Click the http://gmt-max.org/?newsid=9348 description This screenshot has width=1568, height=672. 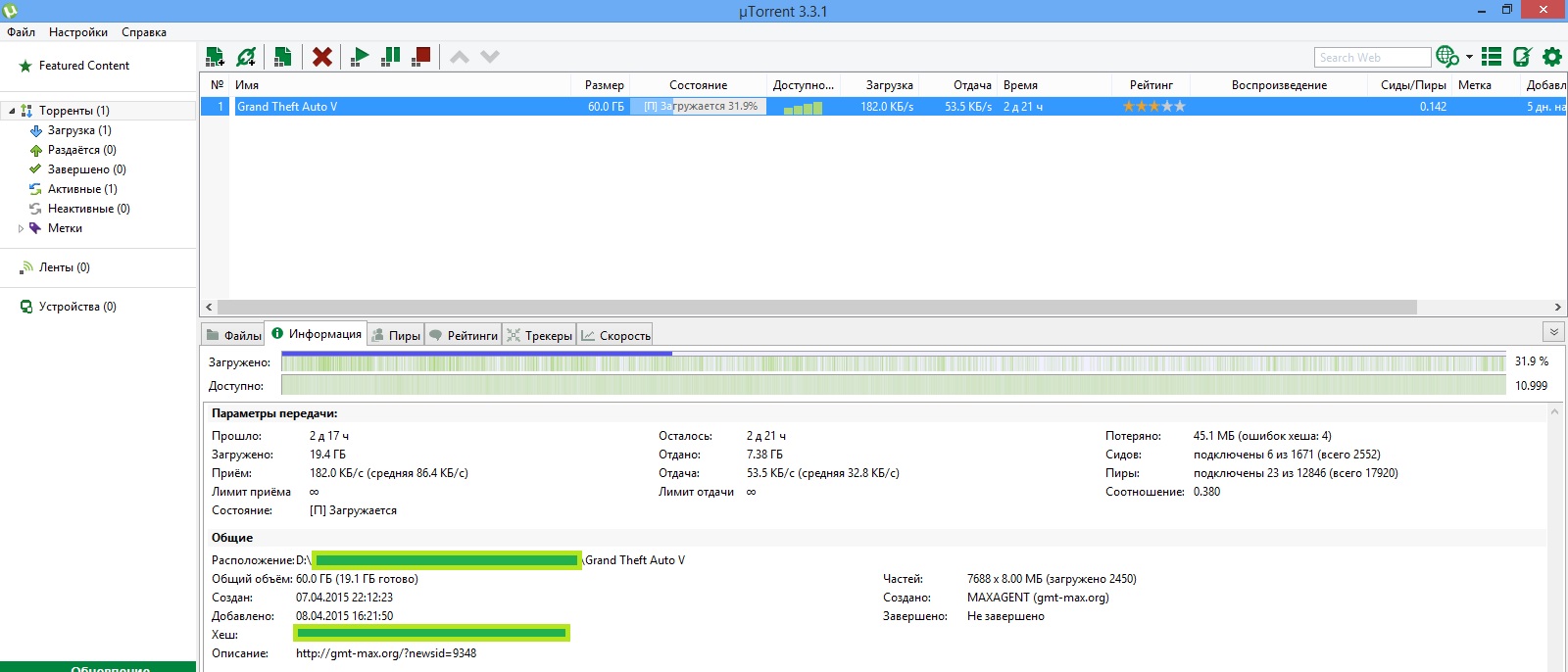click(386, 653)
